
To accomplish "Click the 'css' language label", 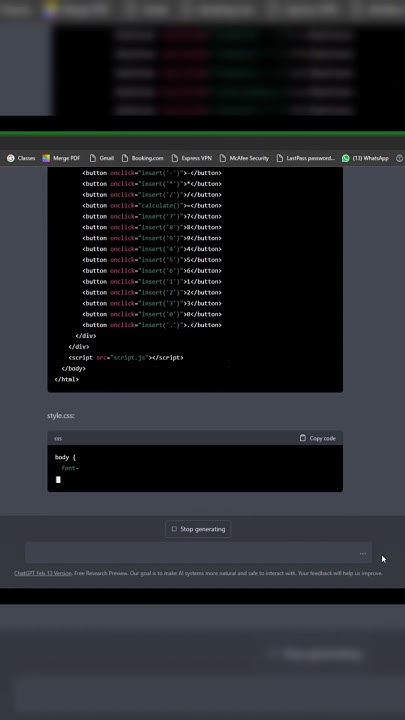I will click(58, 439).
